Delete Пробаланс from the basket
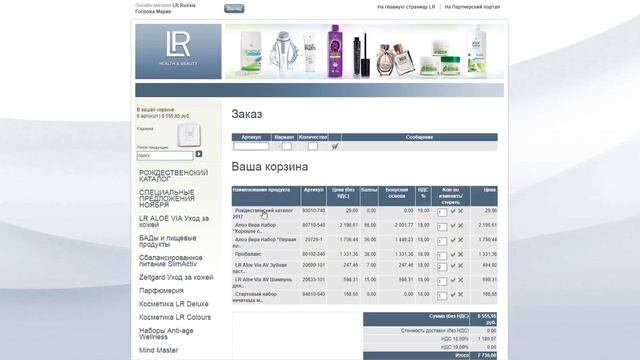Screen dimensions: 640x360 (x=460, y=255)
